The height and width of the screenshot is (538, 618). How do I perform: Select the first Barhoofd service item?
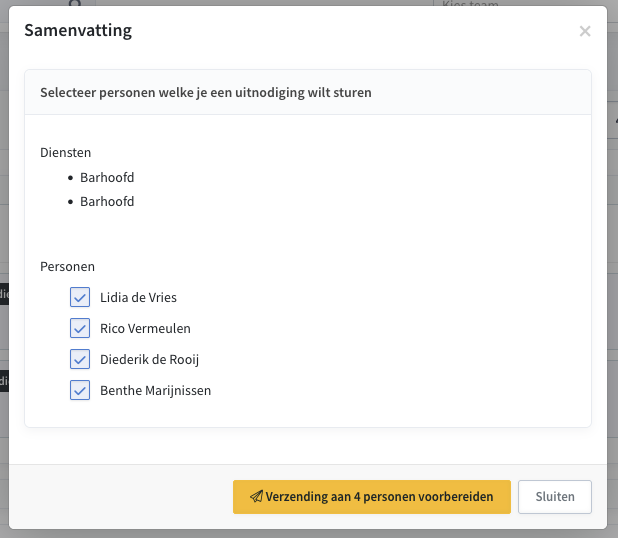107,178
